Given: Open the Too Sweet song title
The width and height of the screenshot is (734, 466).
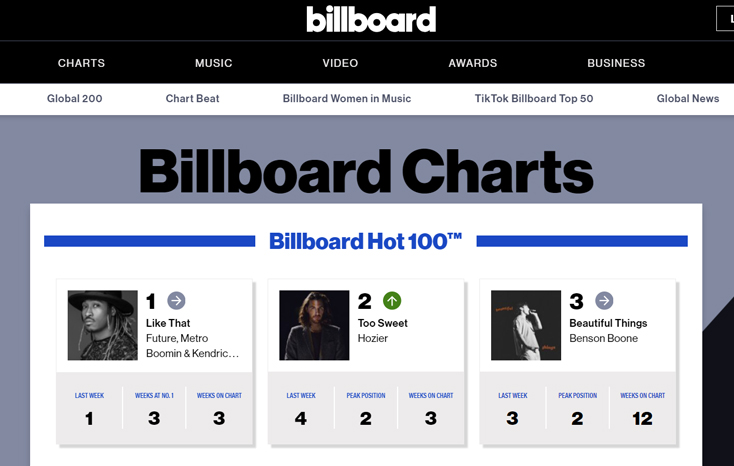Looking at the screenshot, I should [x=382, y=323].
